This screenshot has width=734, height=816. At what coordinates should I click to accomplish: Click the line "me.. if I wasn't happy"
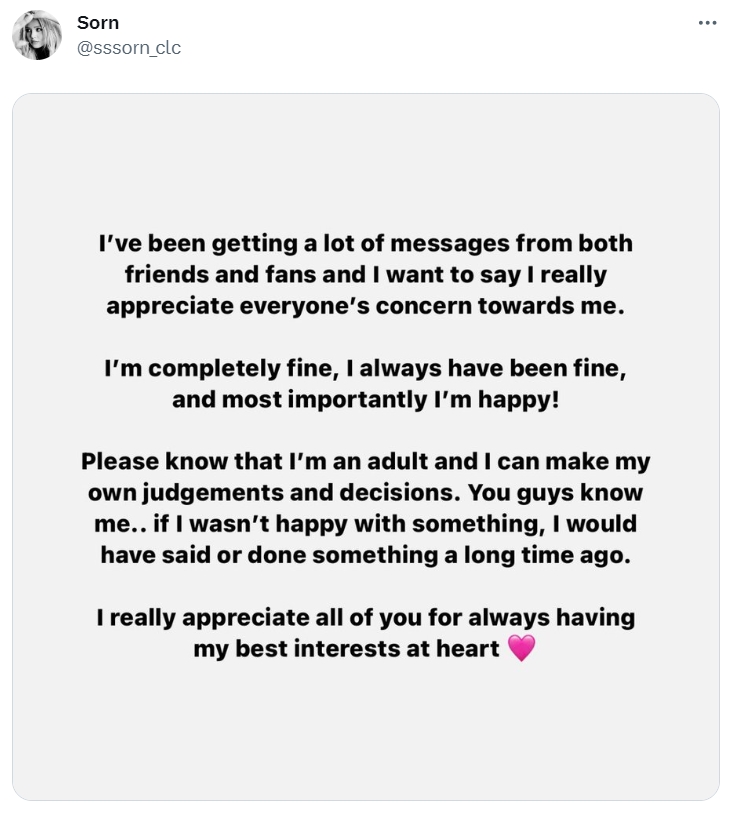(x=365, y=524)
